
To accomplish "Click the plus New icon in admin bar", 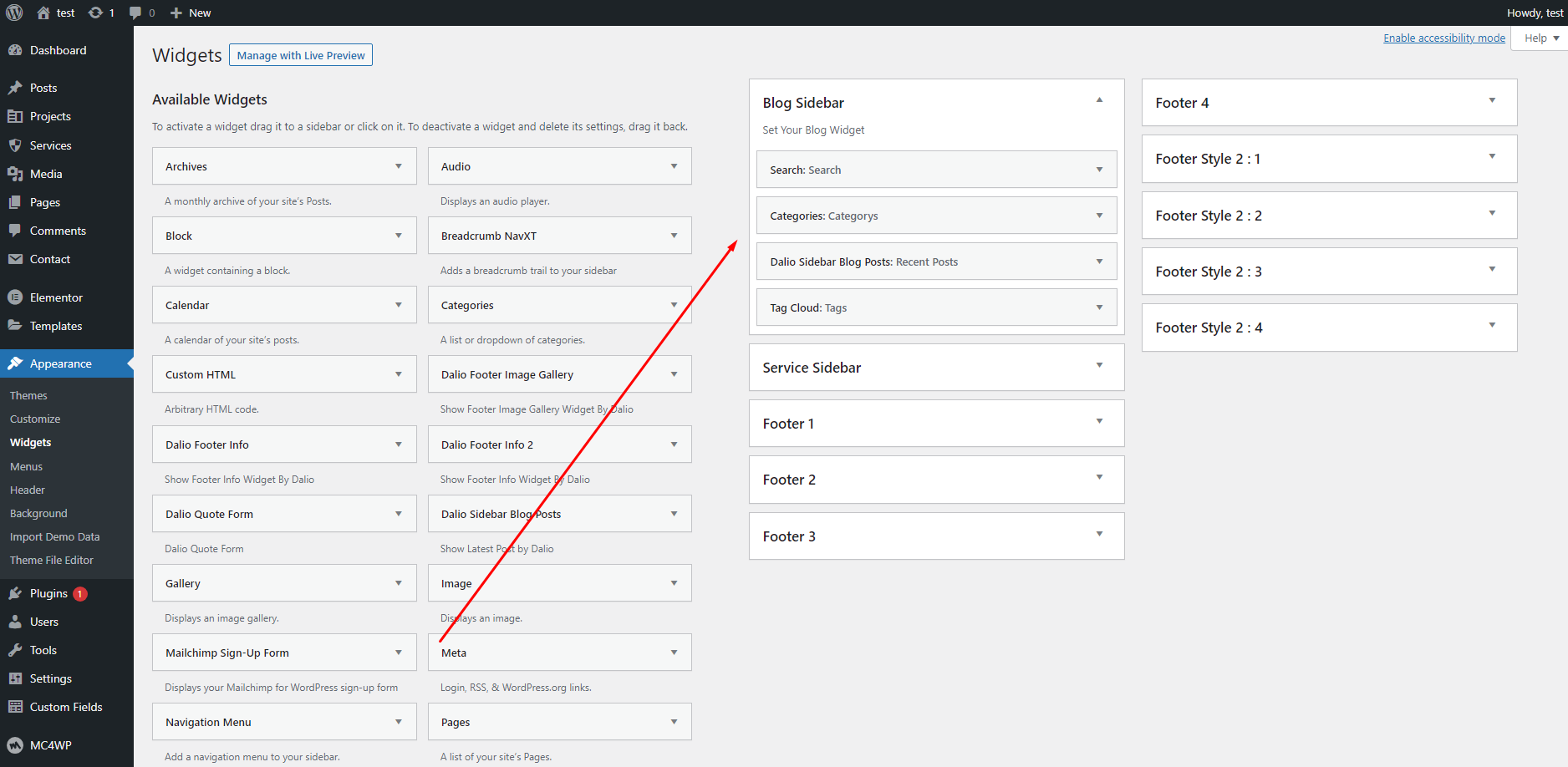I will pyautogui.click(x=176, y=13).
